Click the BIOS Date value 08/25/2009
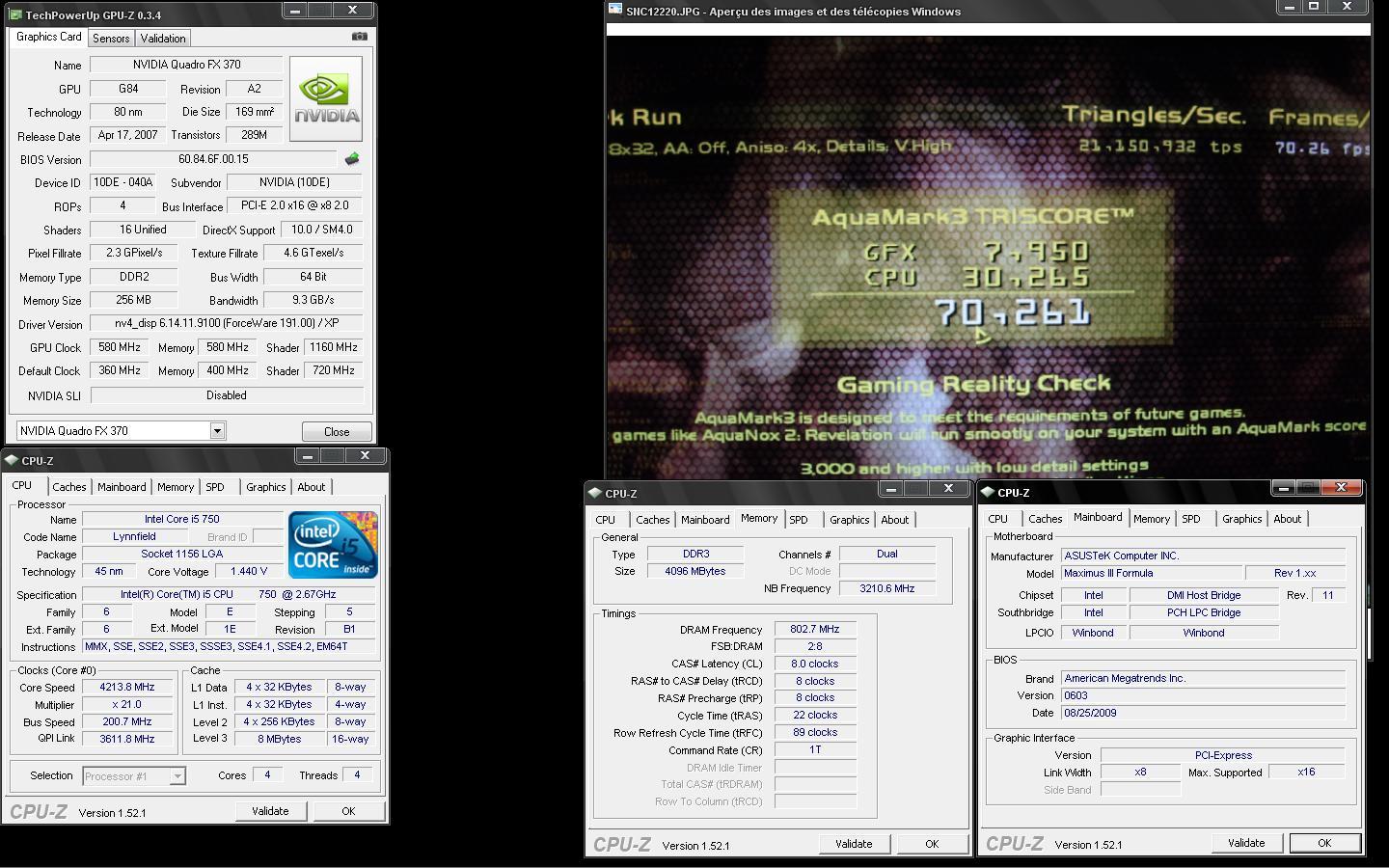The image size is (1389, 868). [1203, 713]
